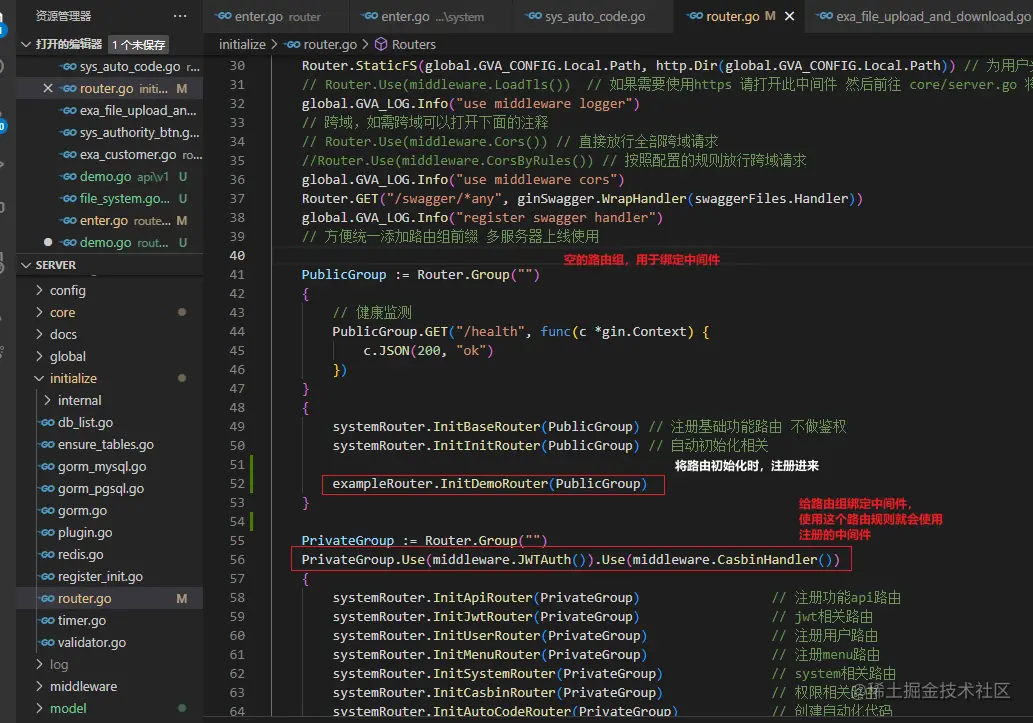This screenshot has width=1033, height=723.
Task: Open sys_auto_code.go in open editors list
Action: click(x=109, y=67)
